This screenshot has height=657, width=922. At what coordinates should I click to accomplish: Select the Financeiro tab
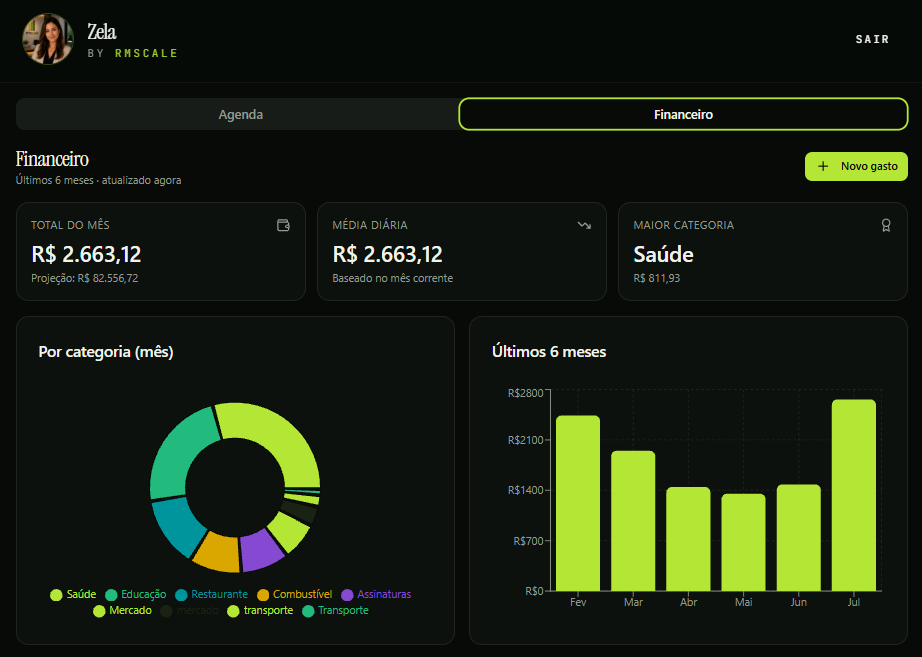click(683, 114)
